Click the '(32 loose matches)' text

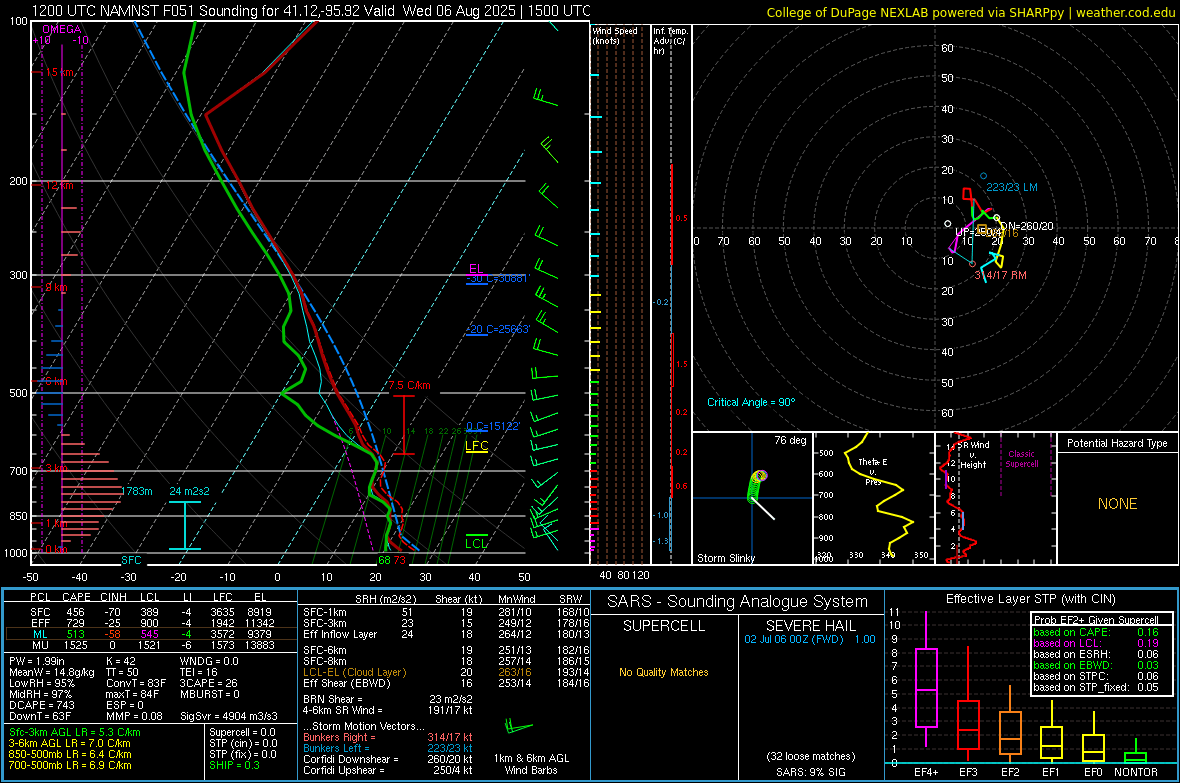(x=810, y=756)
